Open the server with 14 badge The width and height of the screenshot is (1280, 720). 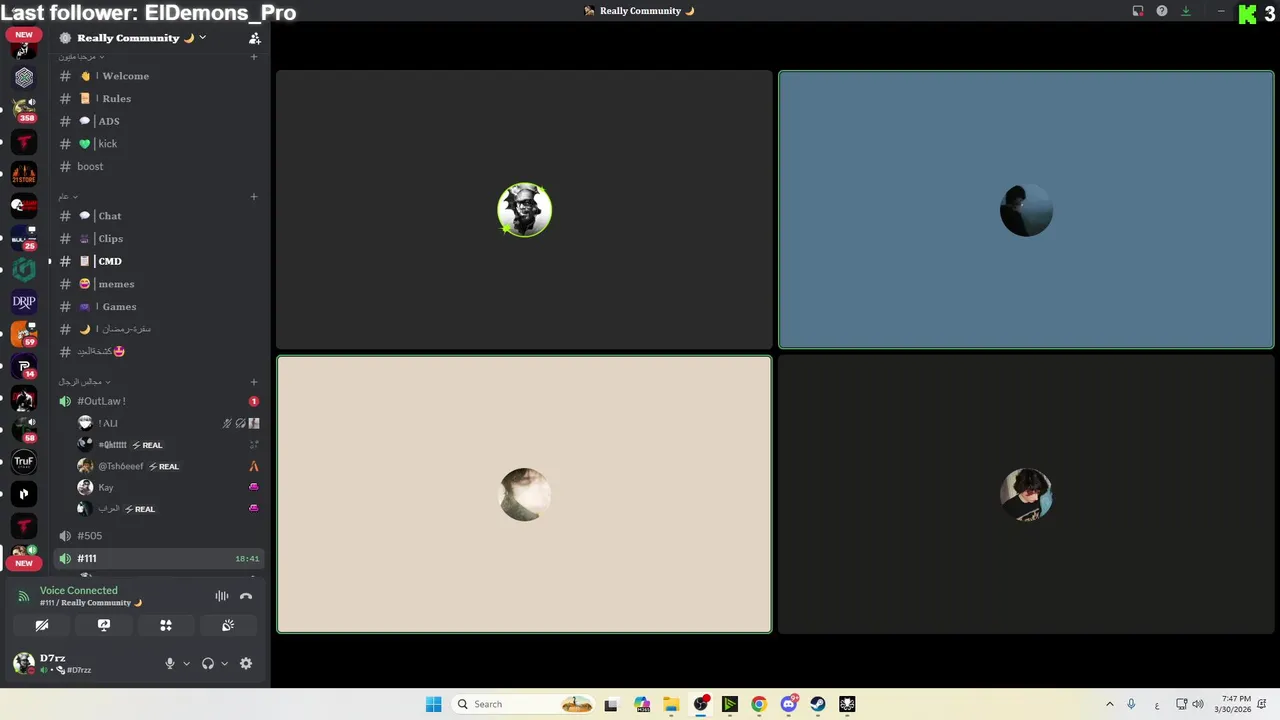click(24, 365)
